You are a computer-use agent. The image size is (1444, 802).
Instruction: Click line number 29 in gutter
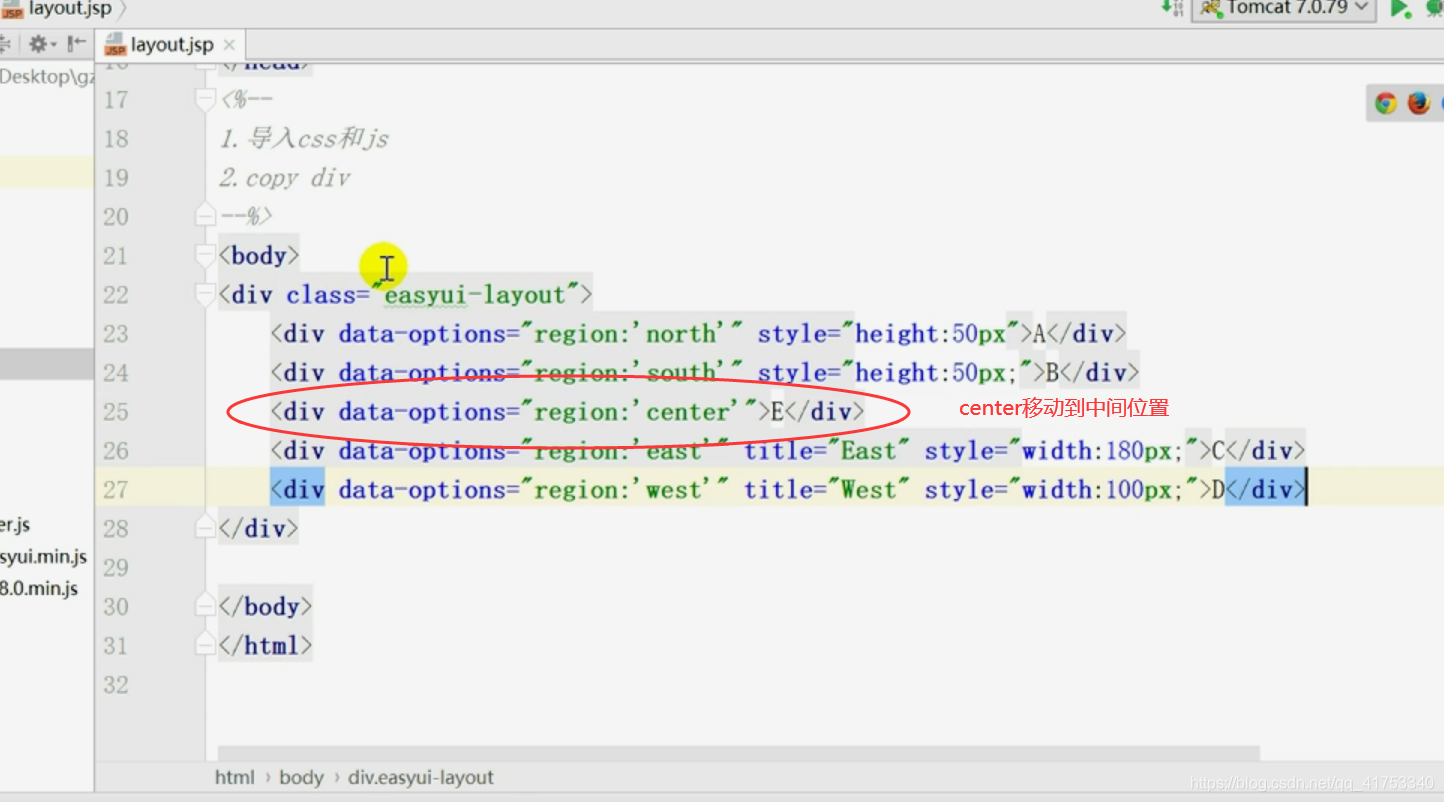pyautogui.click(x=116, y=568)
